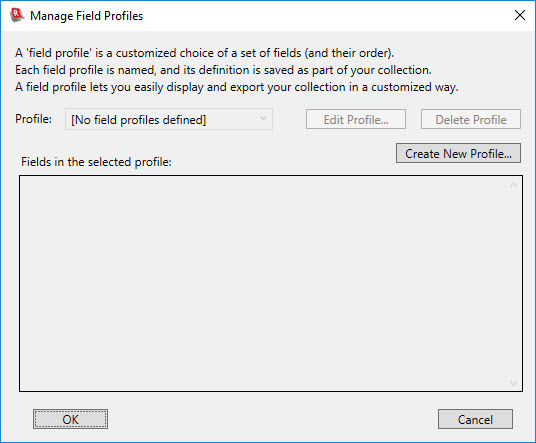Viewport: 536px width, 443px height.
Task: Click 'Fields in the selected profile:' label
Action: pos(96,162)
